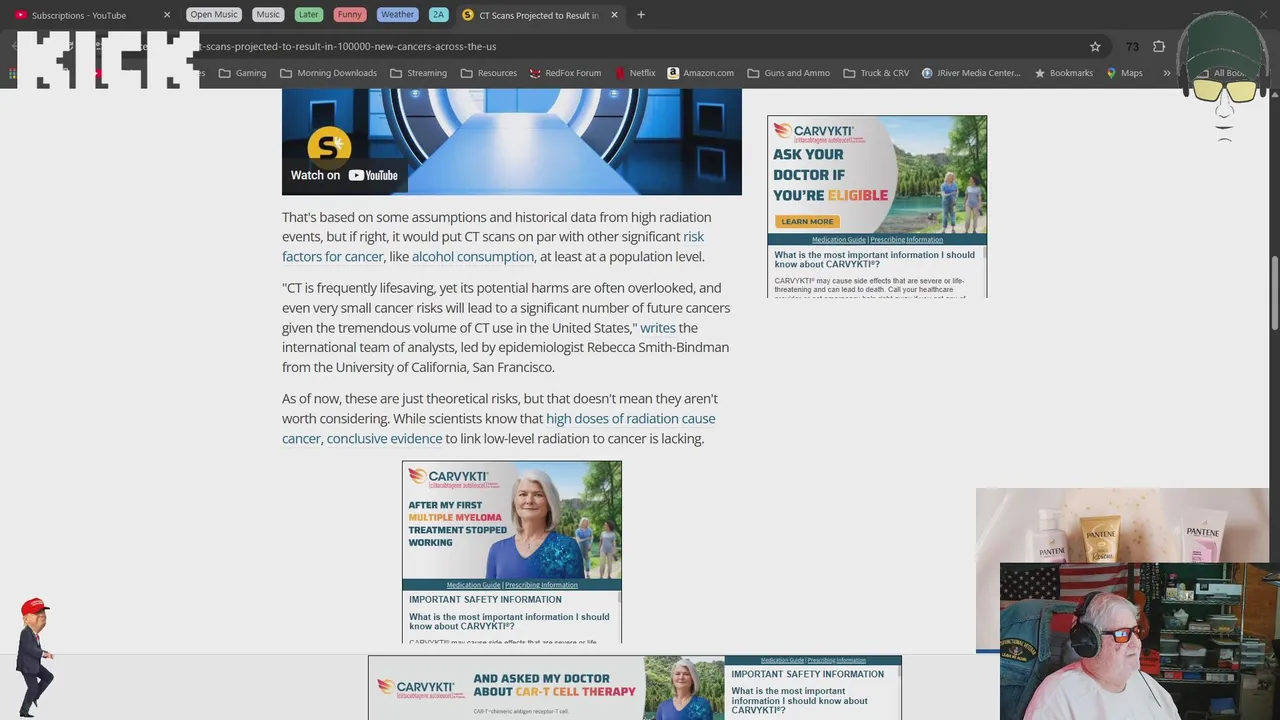1280x720 pixels.
Task: Open the Truck & CRV bookmarks folder
Action: tap(876, 73)
